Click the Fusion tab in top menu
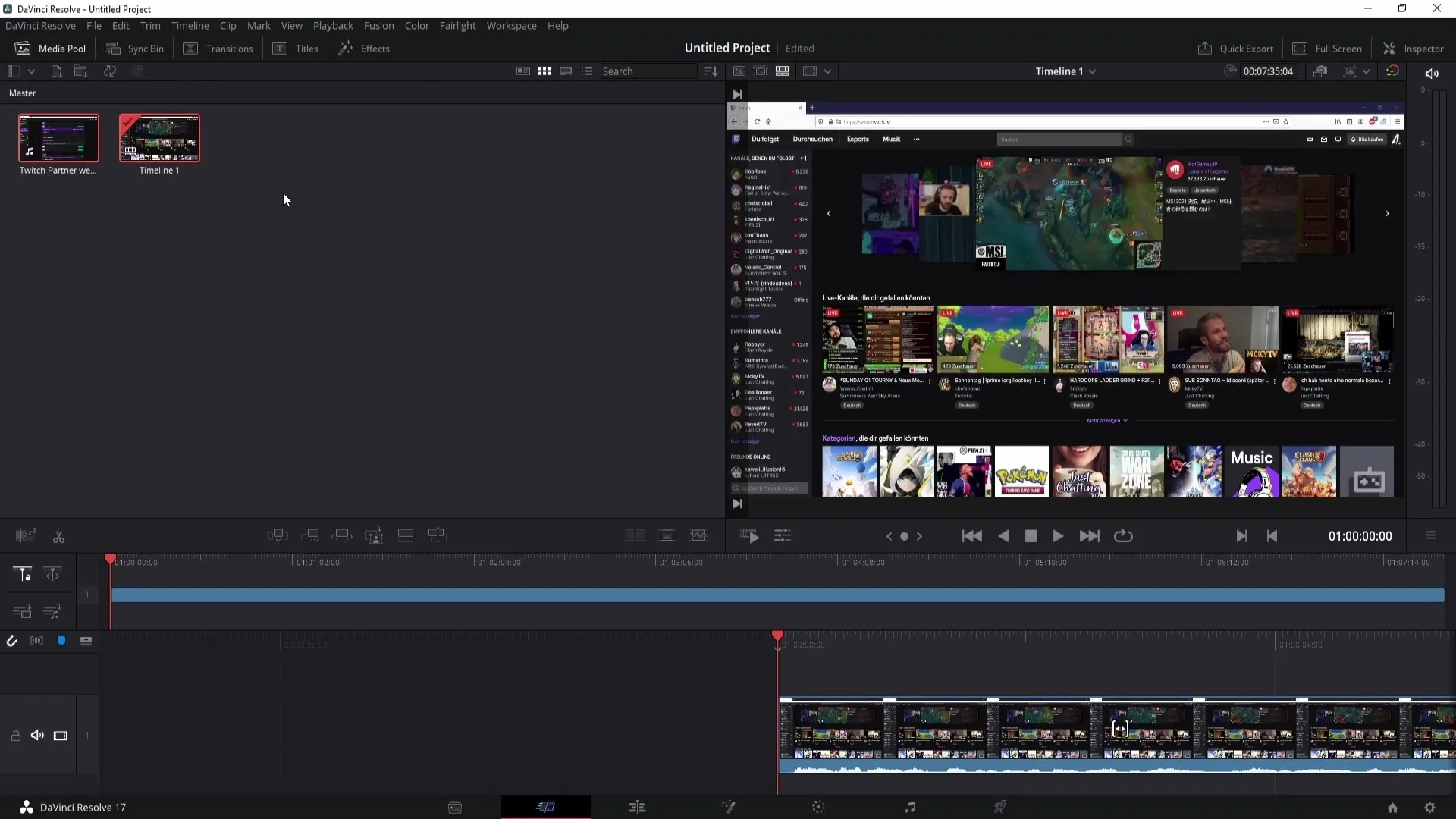Viewport: 1456px width, 819px height. point(379,25)
